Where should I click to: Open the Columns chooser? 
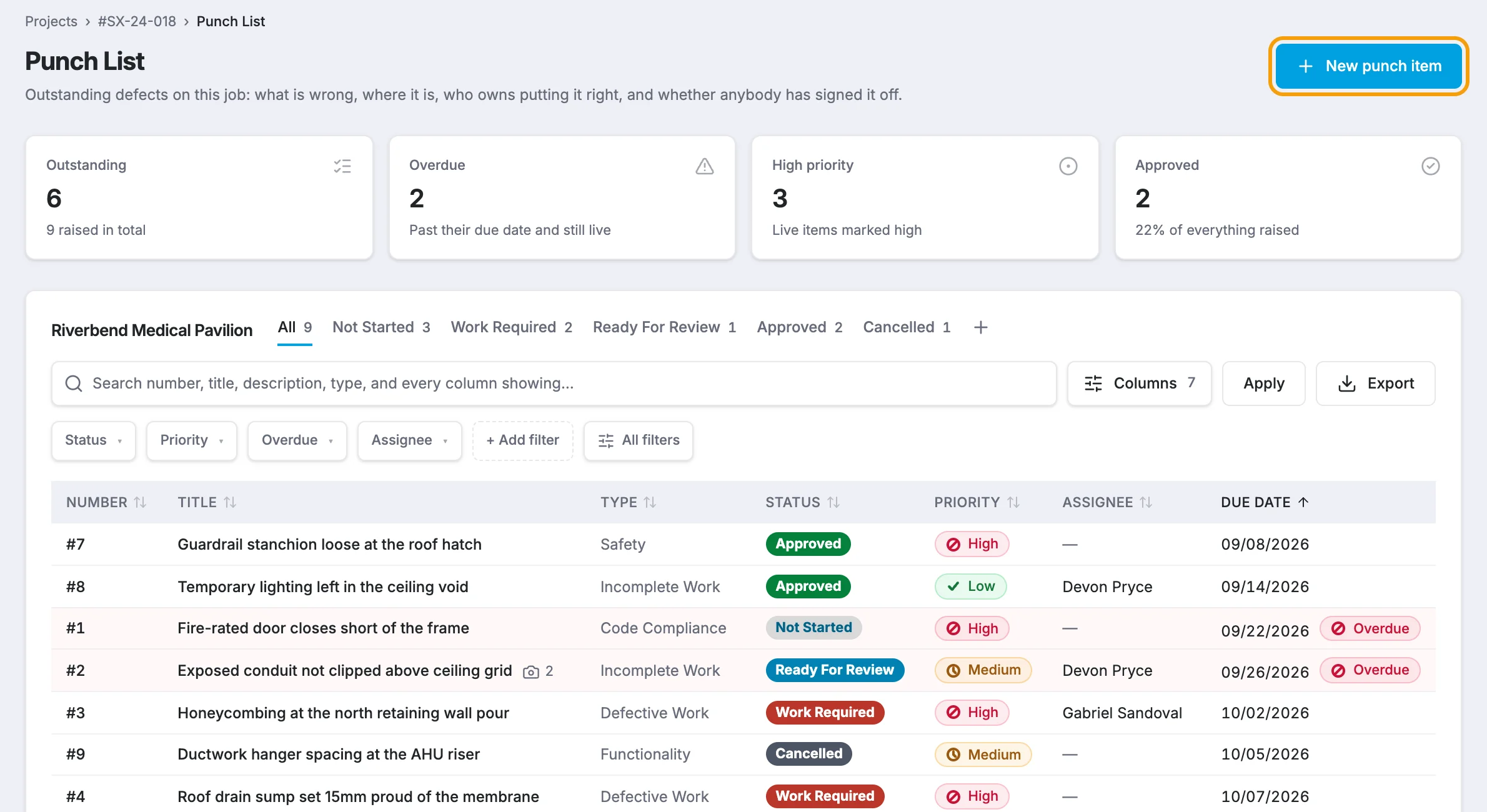(x=1140, y=384)
